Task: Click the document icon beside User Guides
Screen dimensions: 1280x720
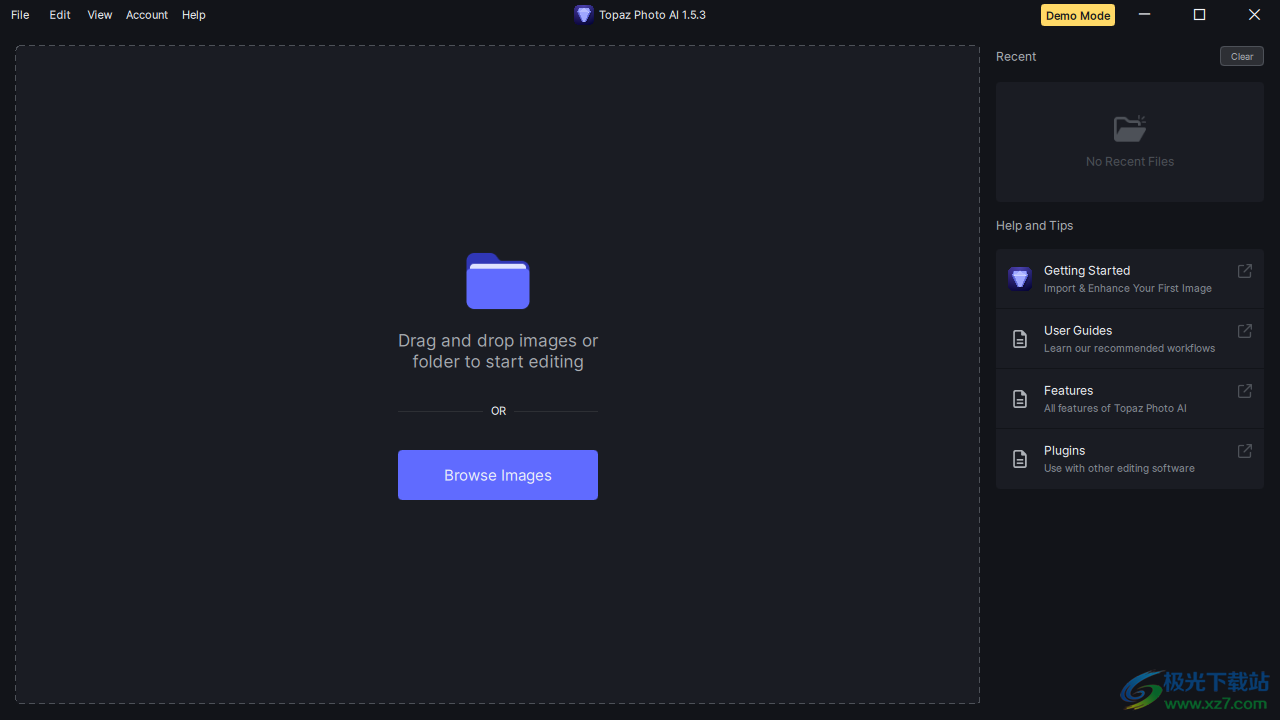Action: [1020, 339]
